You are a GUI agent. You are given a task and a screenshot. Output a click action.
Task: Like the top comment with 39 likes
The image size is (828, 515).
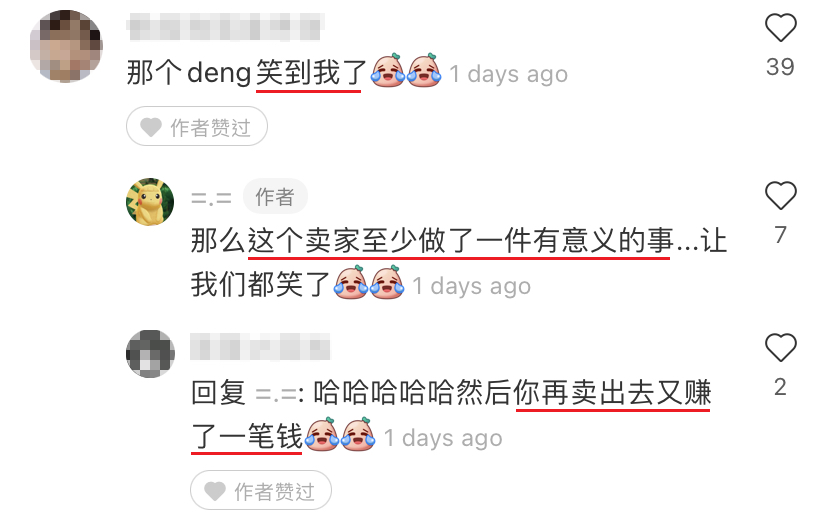tap(780, 27)
